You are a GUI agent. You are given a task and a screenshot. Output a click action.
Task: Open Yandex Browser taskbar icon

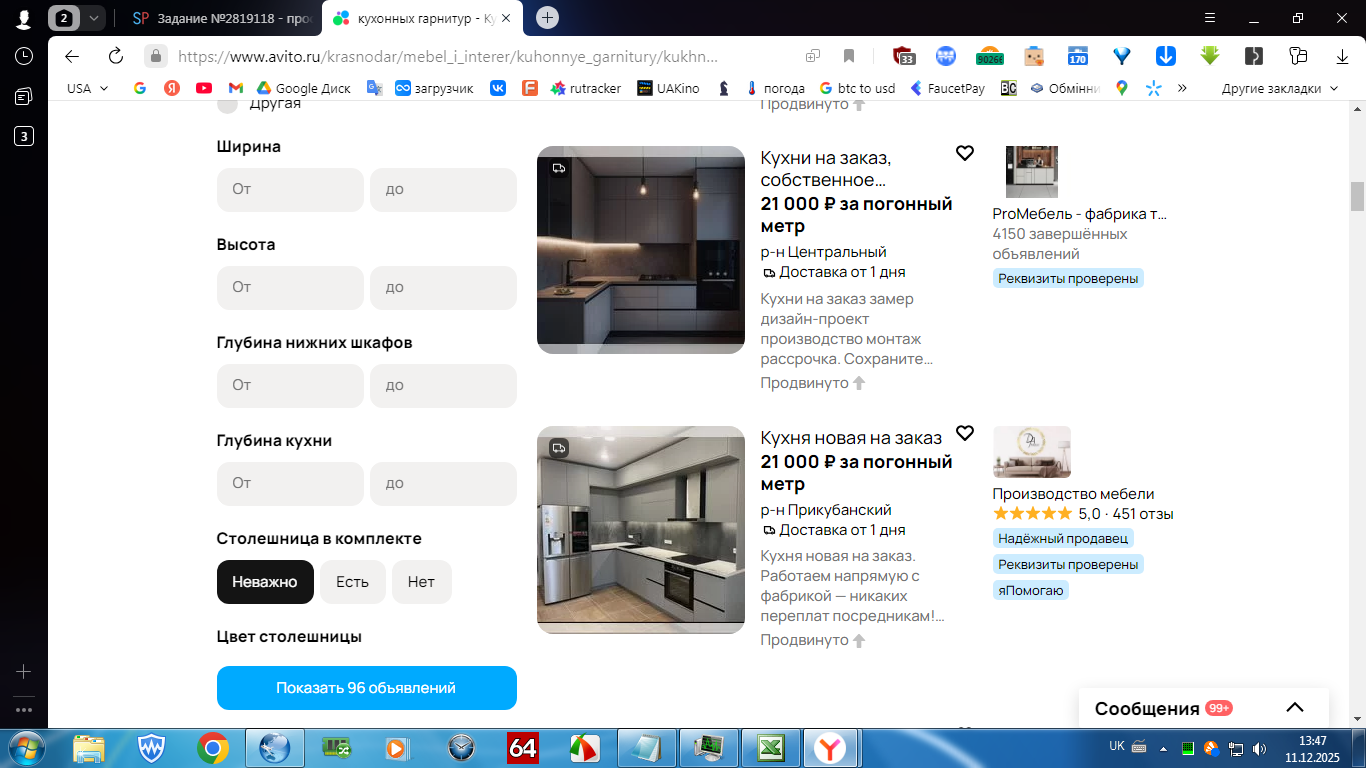pos(829,748)
